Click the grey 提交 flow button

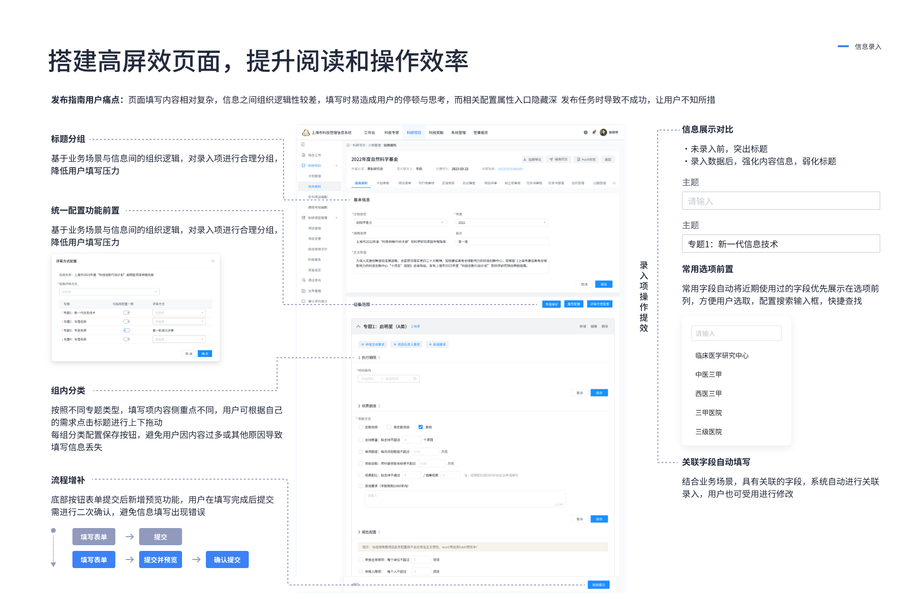click(x=160, y=536)
